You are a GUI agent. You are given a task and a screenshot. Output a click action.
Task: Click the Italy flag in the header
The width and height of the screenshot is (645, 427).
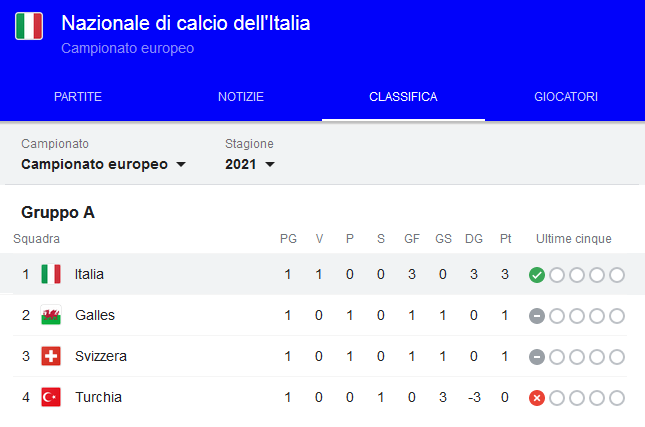click(29, 26)
